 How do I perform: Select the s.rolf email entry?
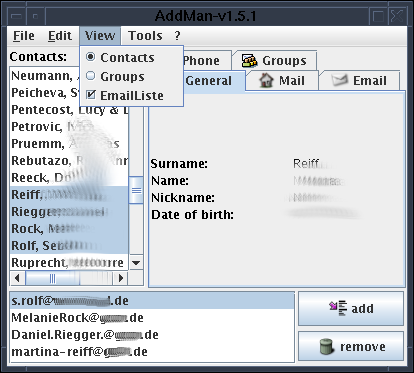152,301
